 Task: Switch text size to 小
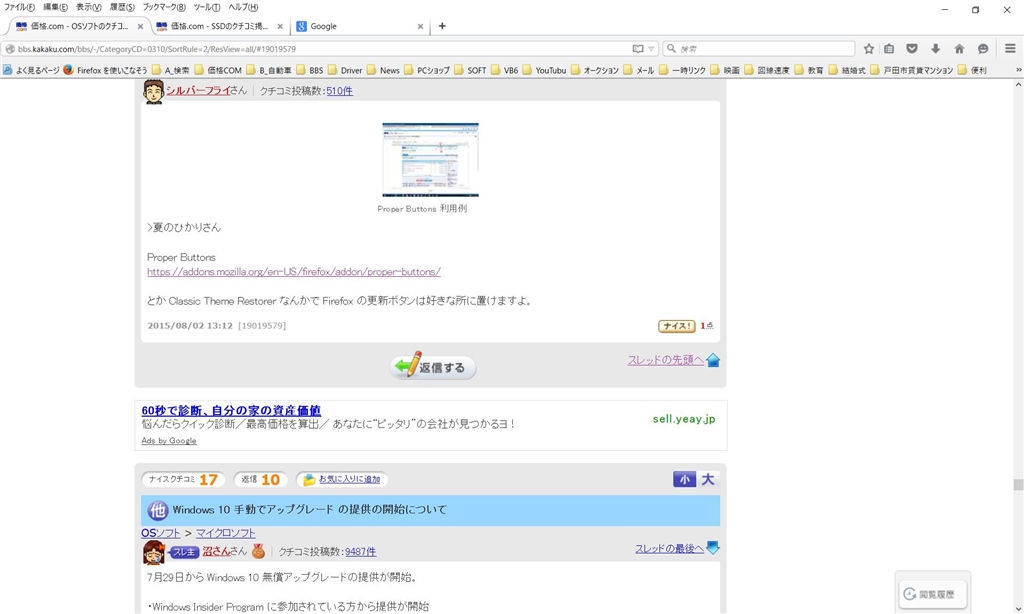tap(684, 479)
